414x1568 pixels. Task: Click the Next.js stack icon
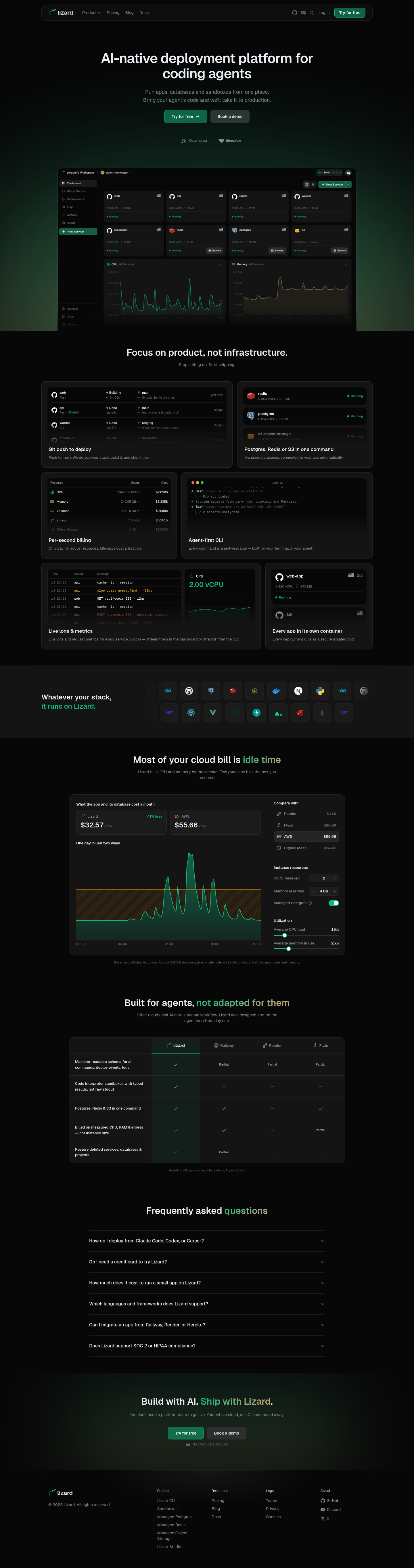298,691
